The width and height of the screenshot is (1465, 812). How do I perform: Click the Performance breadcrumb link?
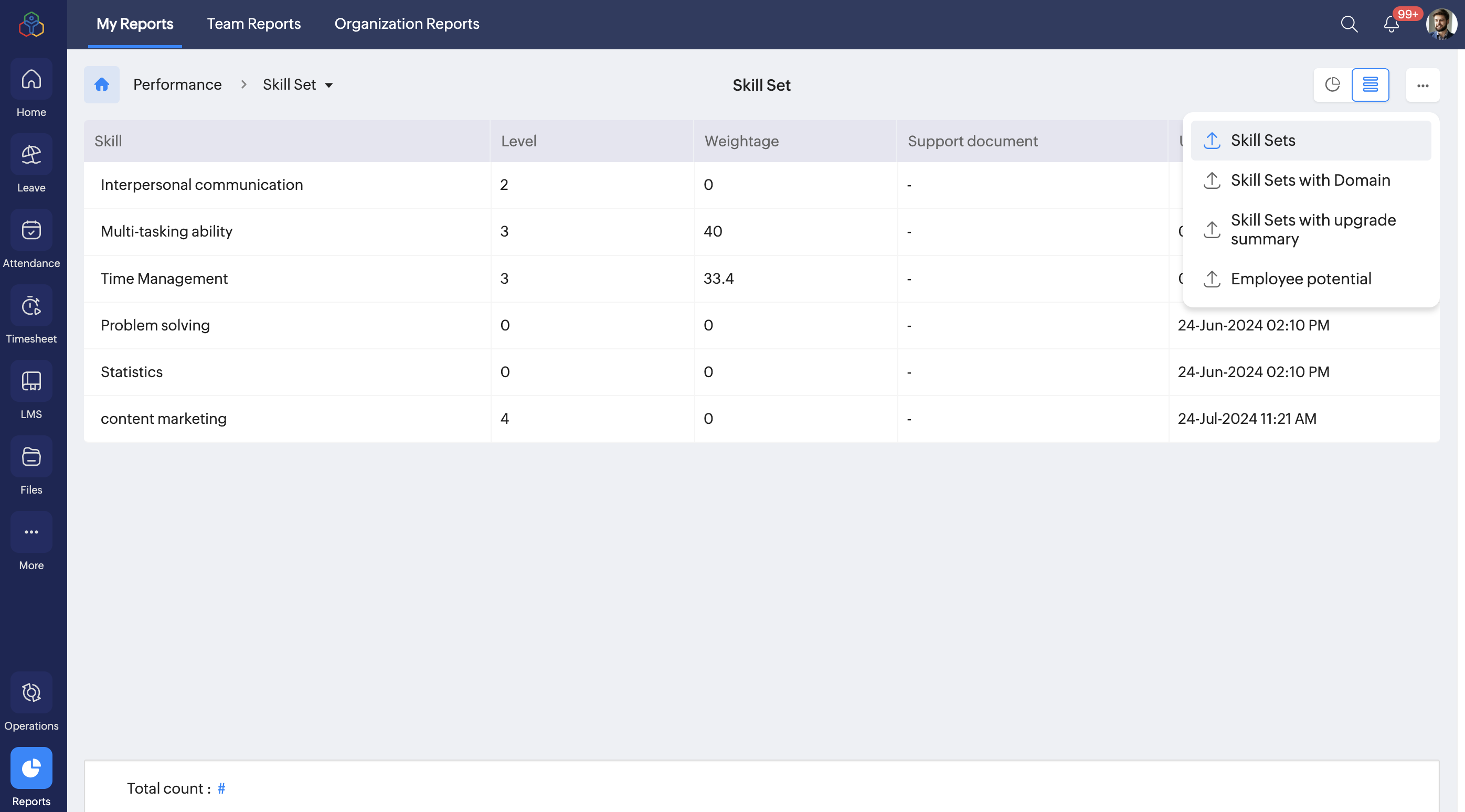coord(177,85)
